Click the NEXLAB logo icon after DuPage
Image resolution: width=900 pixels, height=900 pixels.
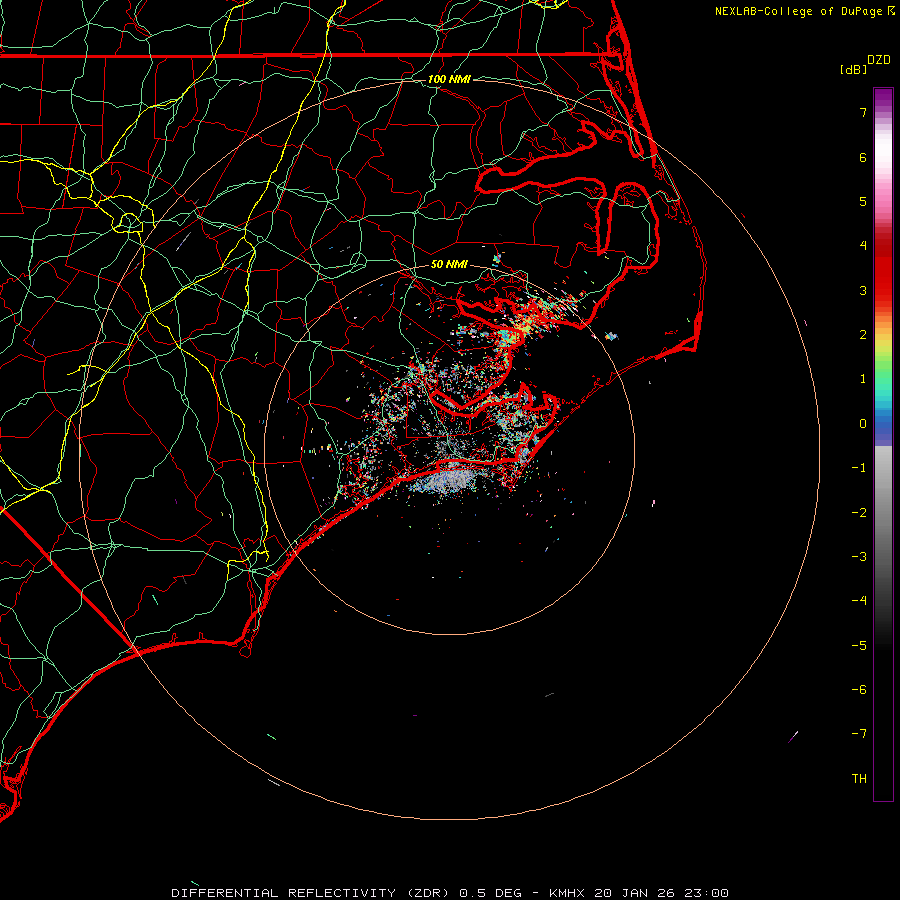pyautogui.click(x=892, y=11)
